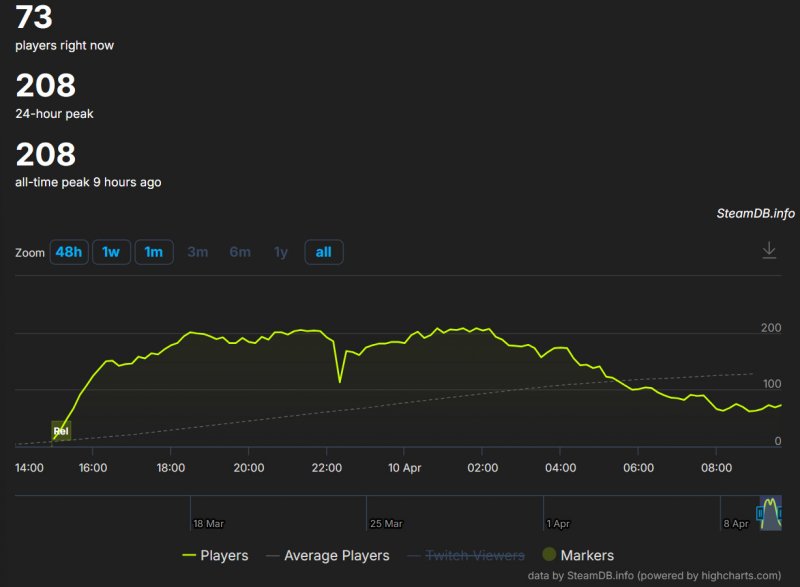Click the left navigator resize handle
The width and height of the screenshot is (800, 587).
click(759, 513)
